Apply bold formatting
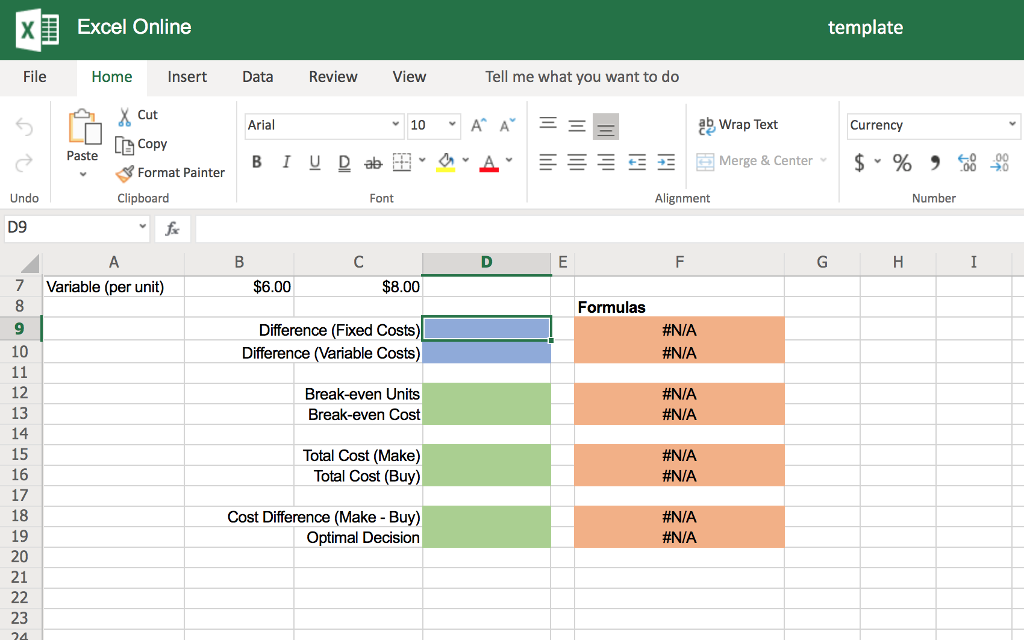This screenshot has height=640, width=1024. [257, 162]
